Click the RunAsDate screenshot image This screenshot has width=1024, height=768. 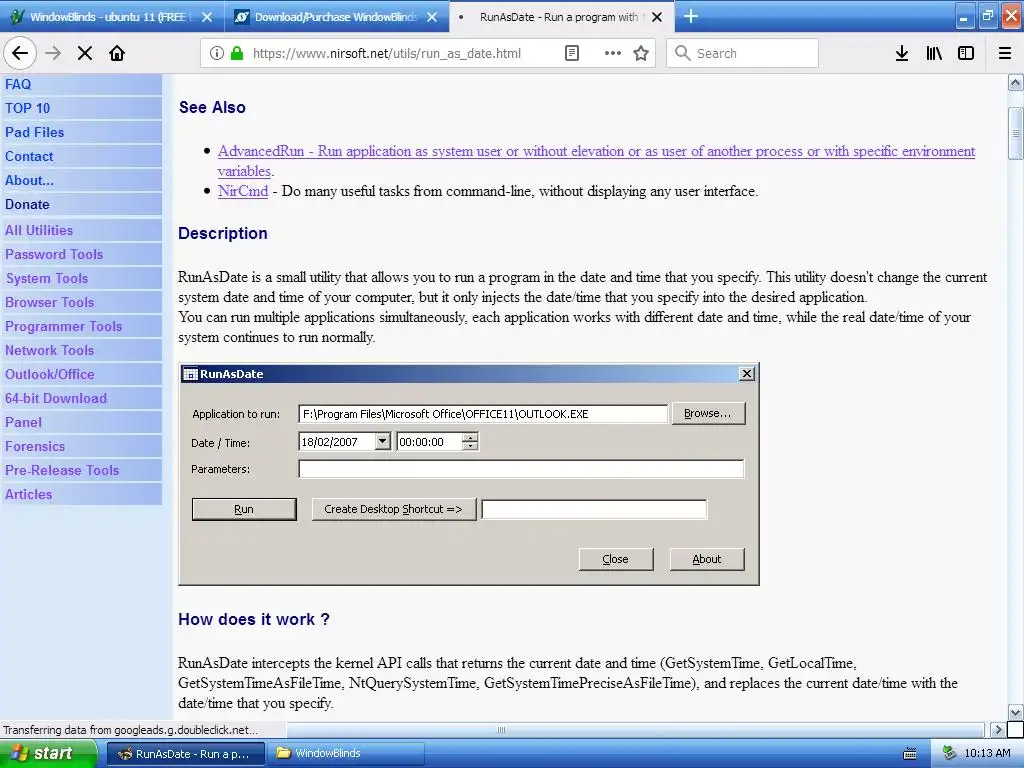click(469, 474)
